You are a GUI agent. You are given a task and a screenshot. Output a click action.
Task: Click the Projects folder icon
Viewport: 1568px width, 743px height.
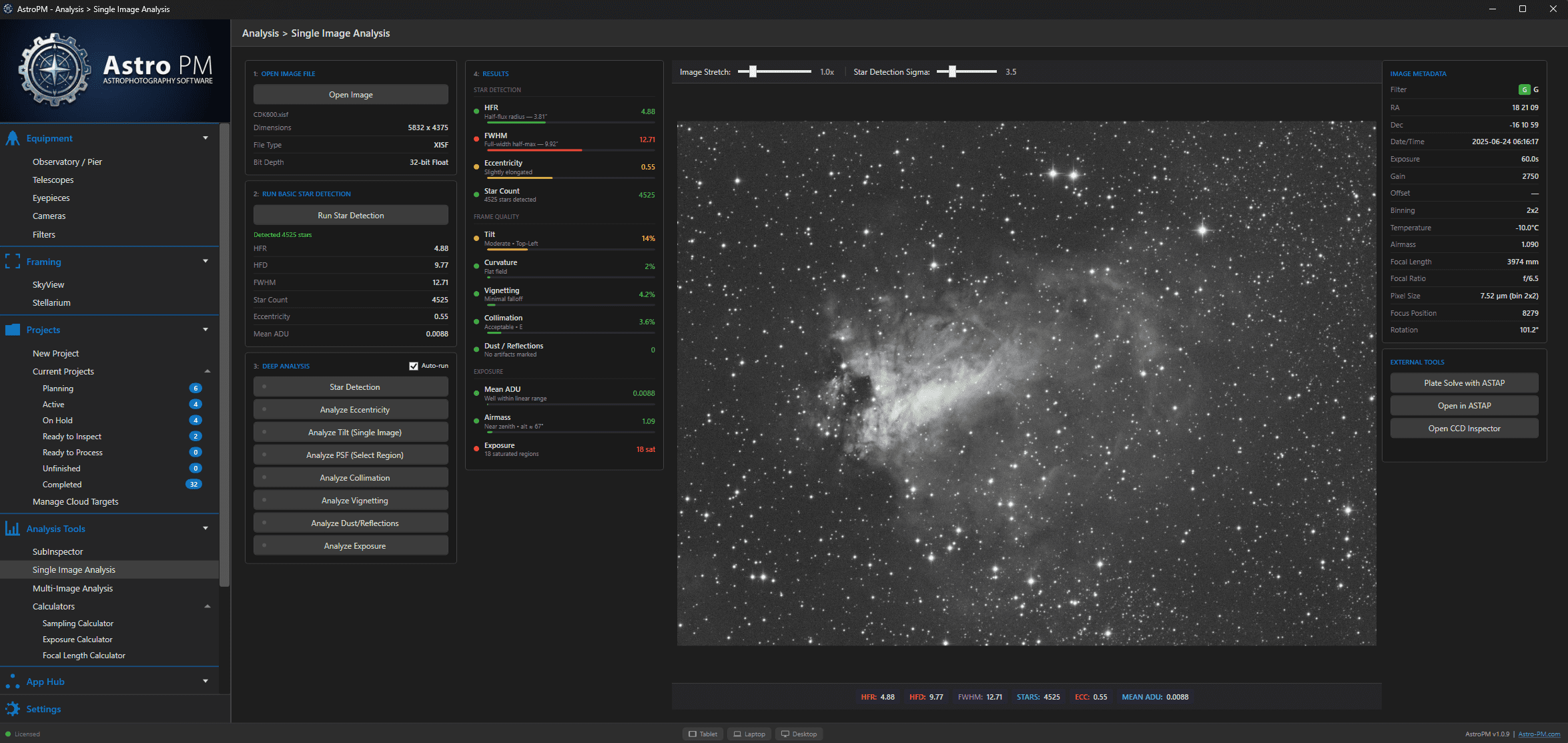click(13, 330)
